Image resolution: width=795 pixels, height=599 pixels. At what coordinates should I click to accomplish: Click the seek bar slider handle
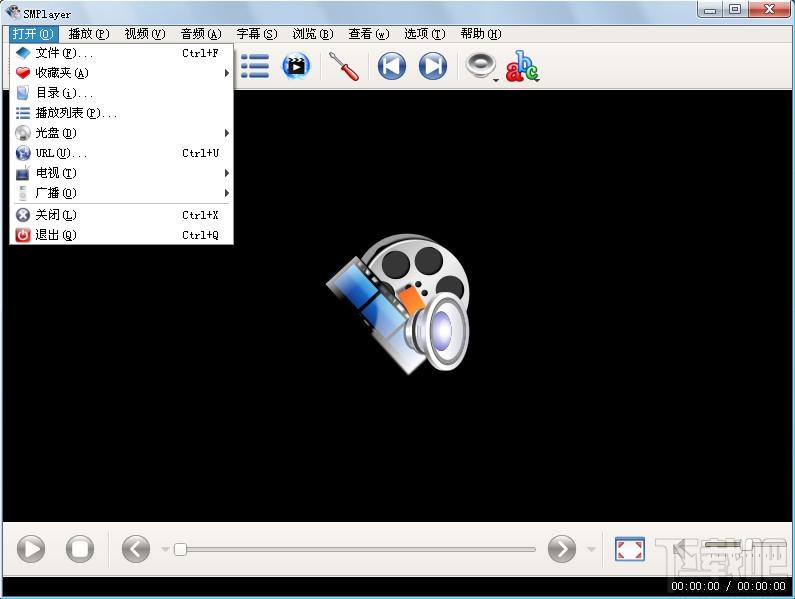[180, 549]
